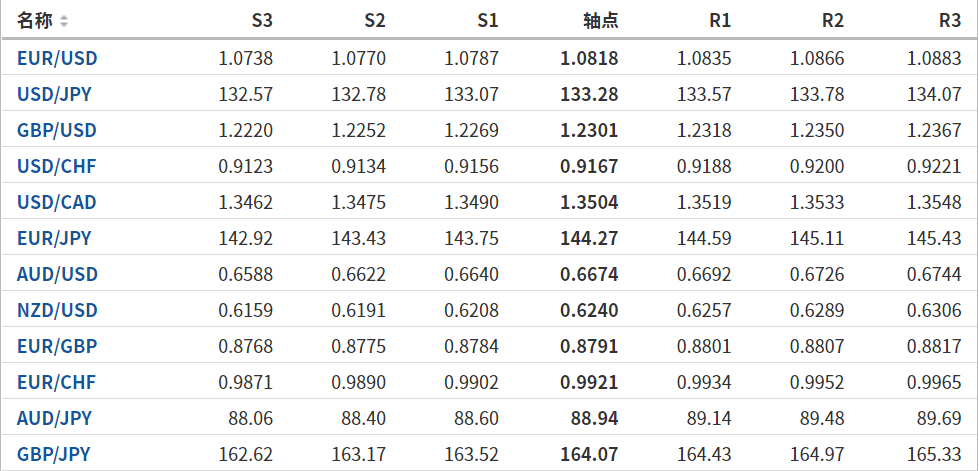Click the sort arrows icon beside 名称
979x471 pixels.
[x=65, y=21]
